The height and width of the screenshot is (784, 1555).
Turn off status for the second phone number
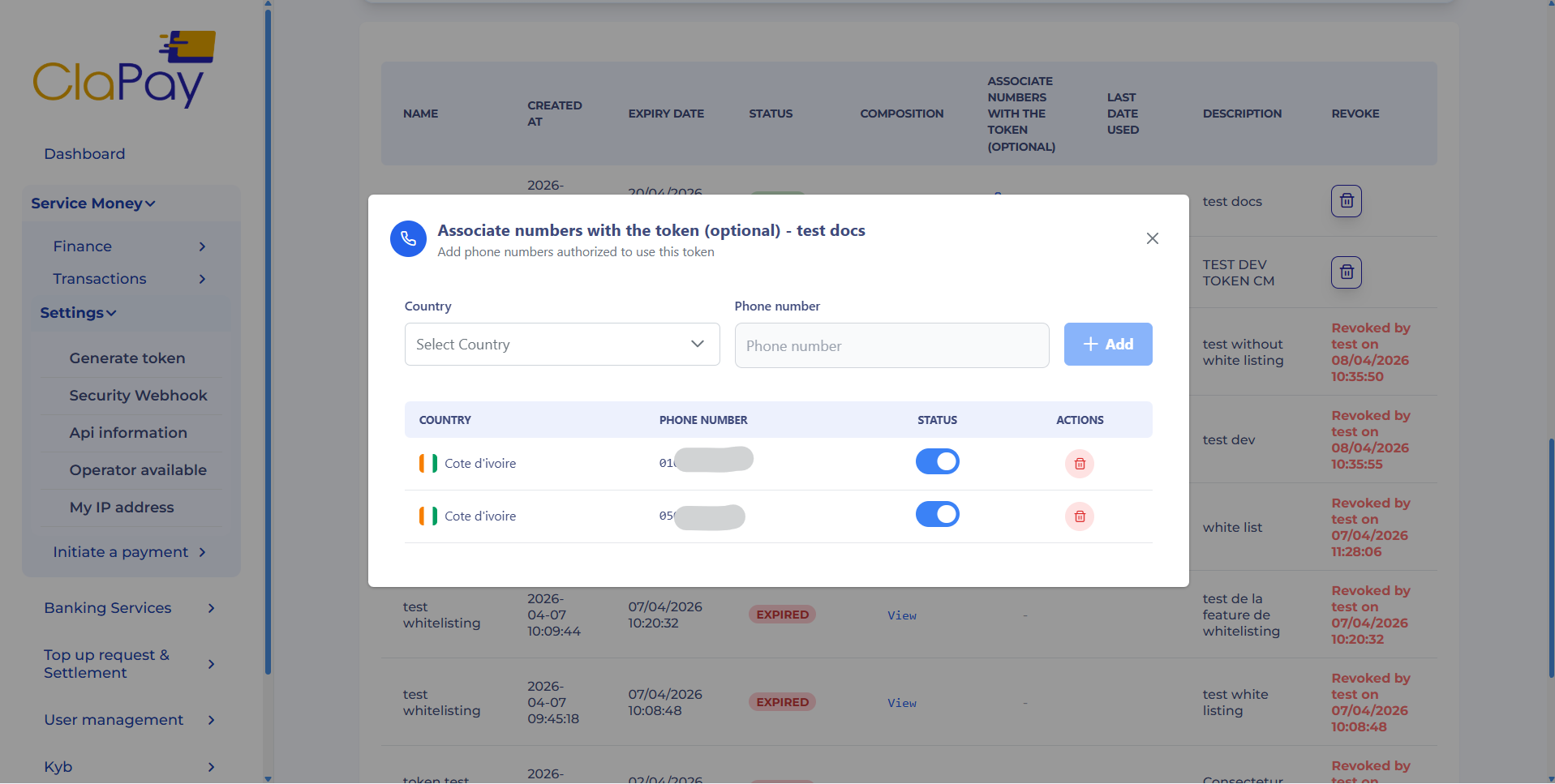(937, 514)
